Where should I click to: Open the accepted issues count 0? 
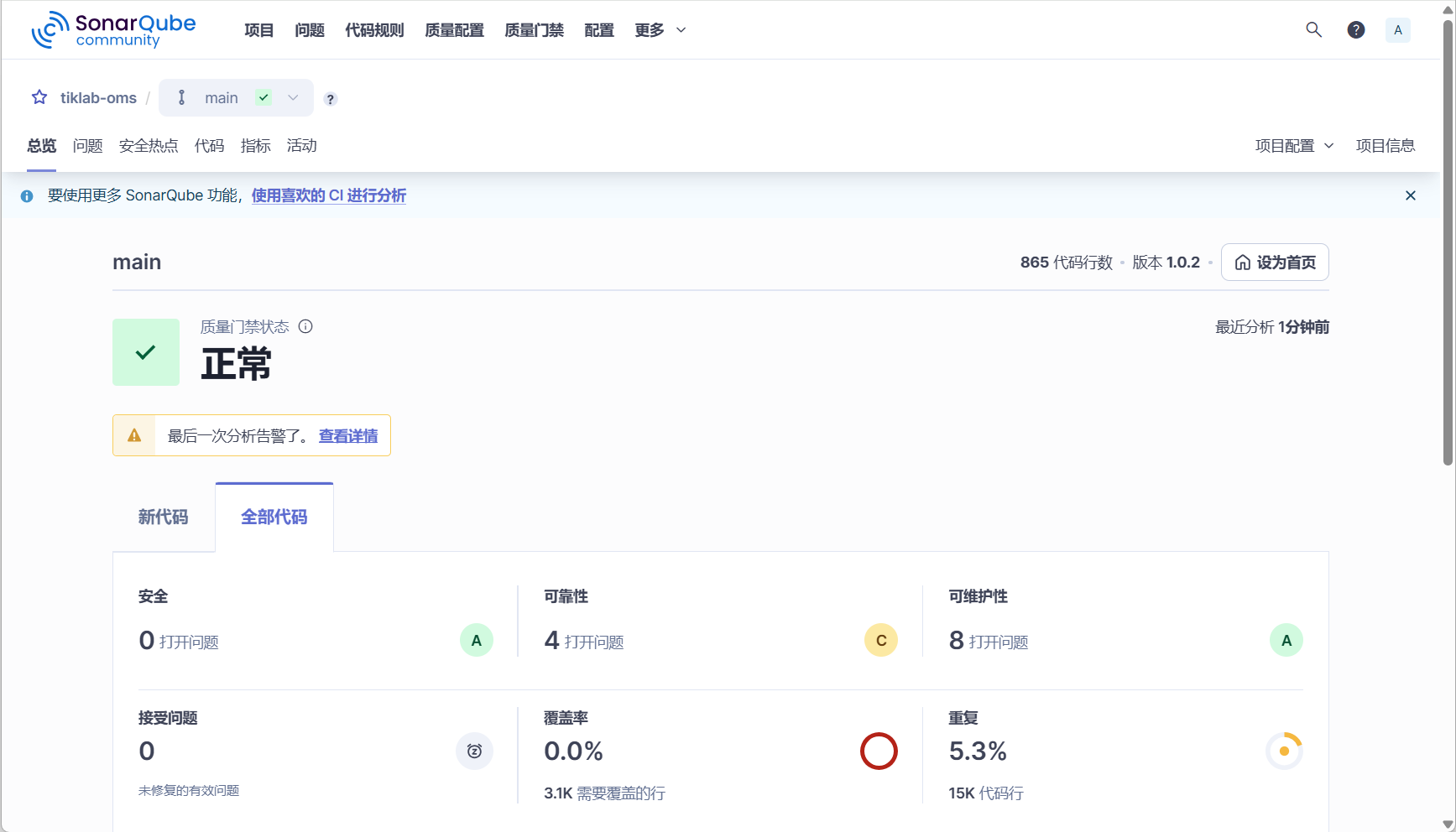pyautogui.click(x=147, y=751)
